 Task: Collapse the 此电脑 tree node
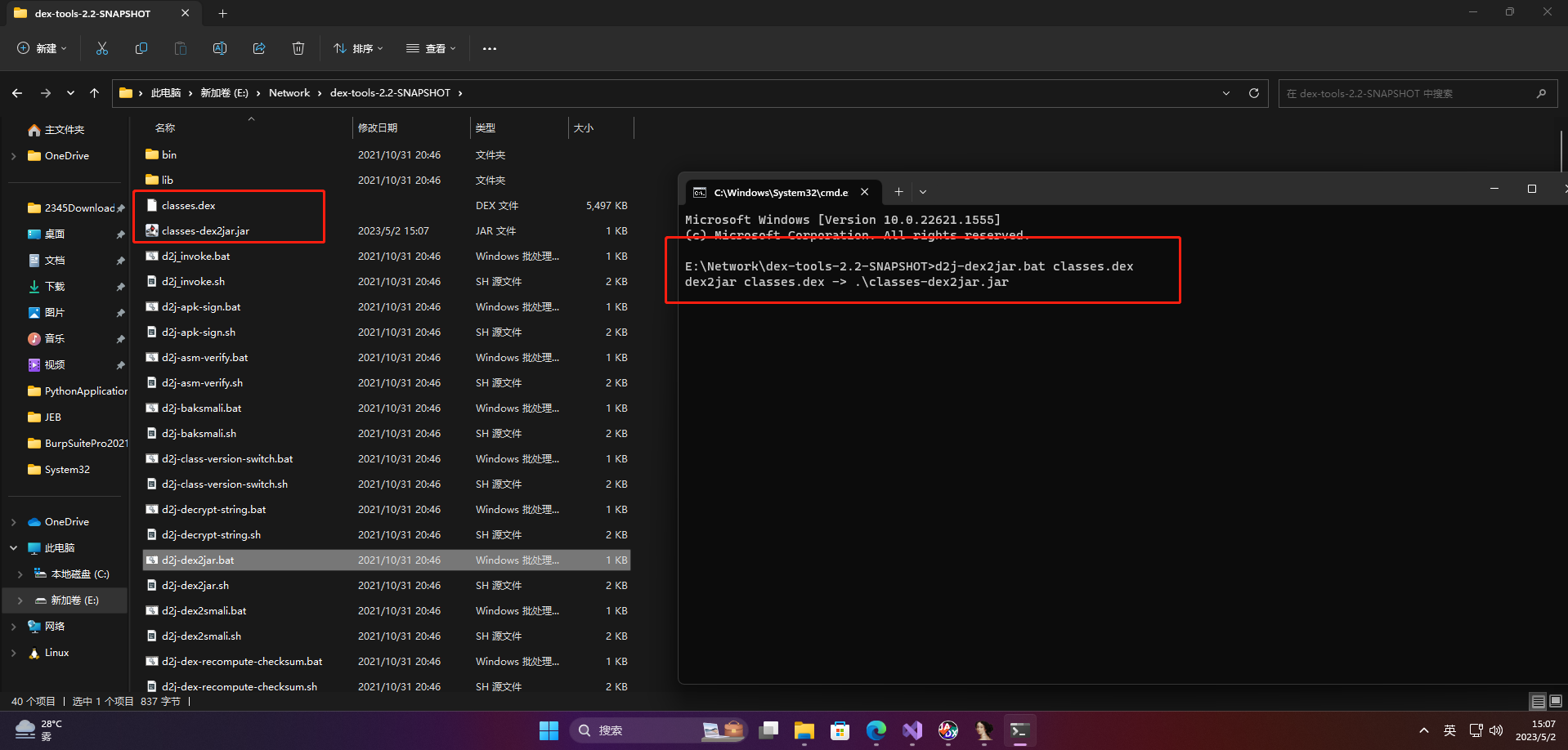click(x=14, y=547)
